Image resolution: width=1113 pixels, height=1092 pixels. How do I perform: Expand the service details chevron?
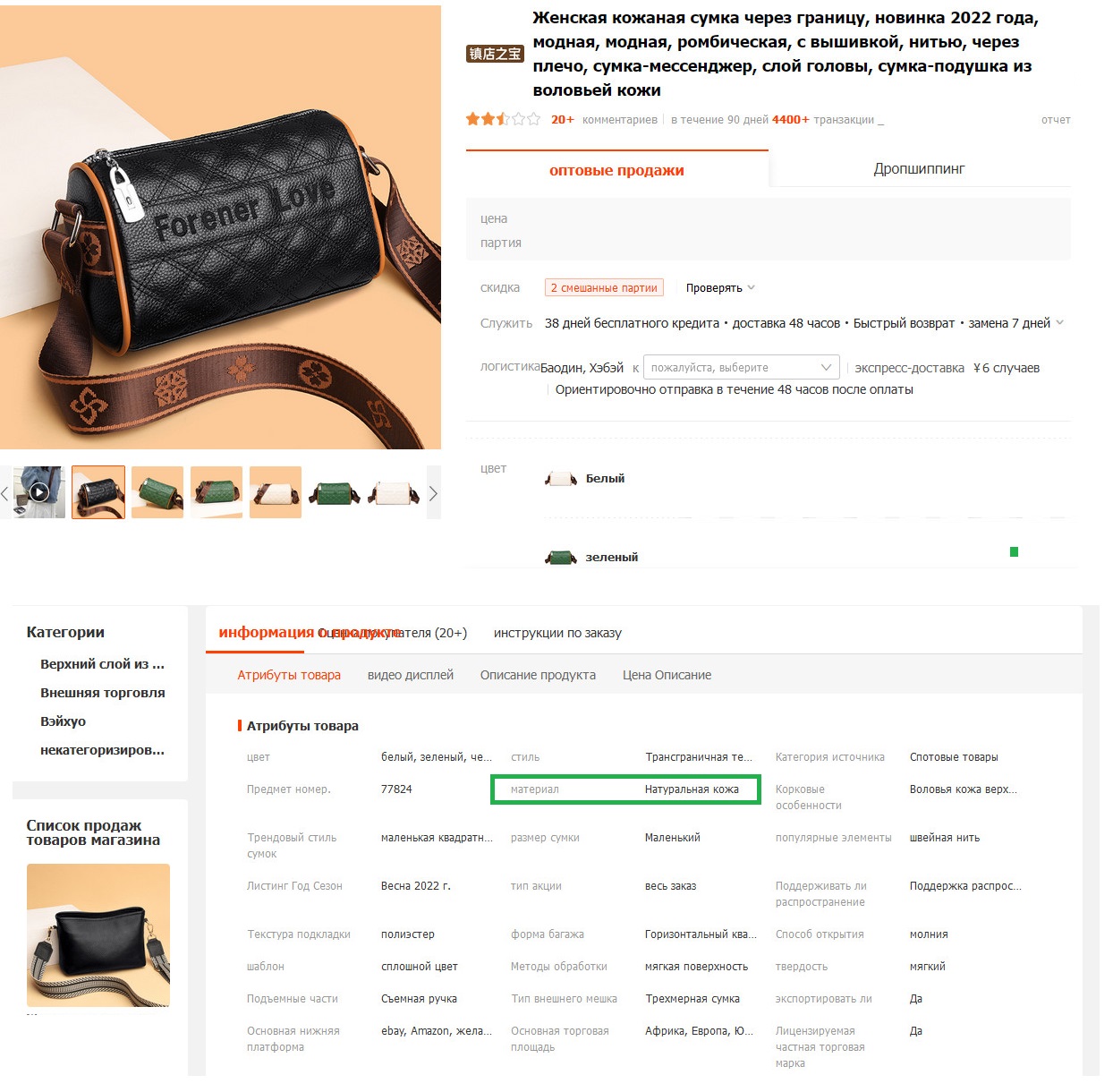tap(1059, 323)
